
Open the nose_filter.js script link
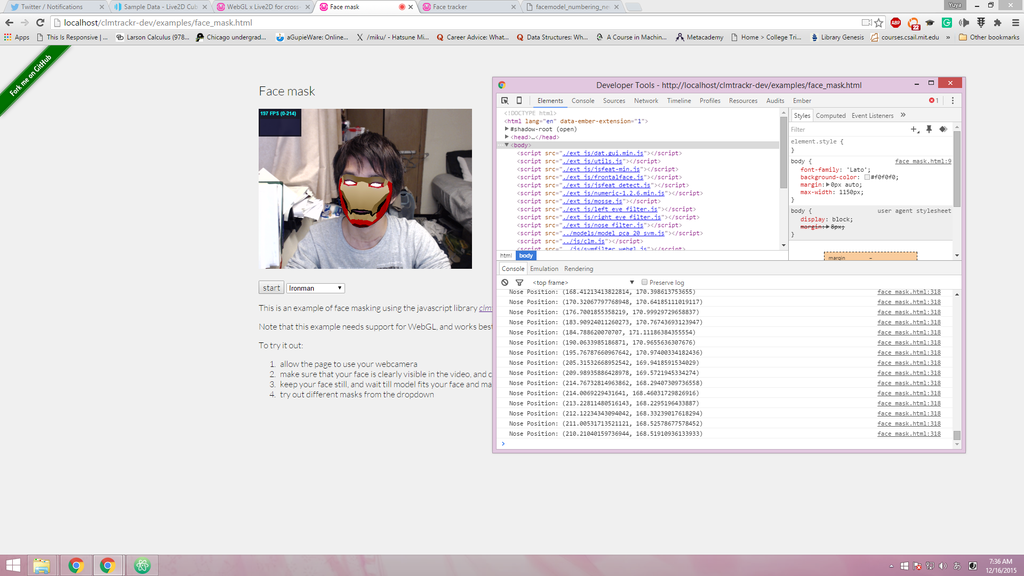[x=603, y=225]
